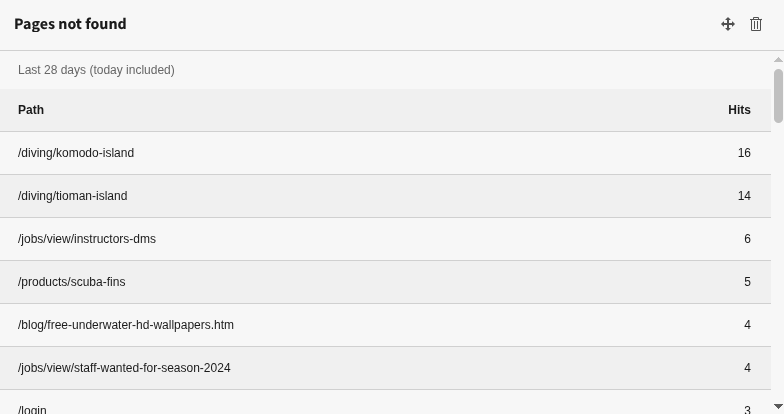Image resolution: width=784 pixels, height=414 pixels.
Task: Click the "Pages not found" widget title
Action: coord(70,24)
